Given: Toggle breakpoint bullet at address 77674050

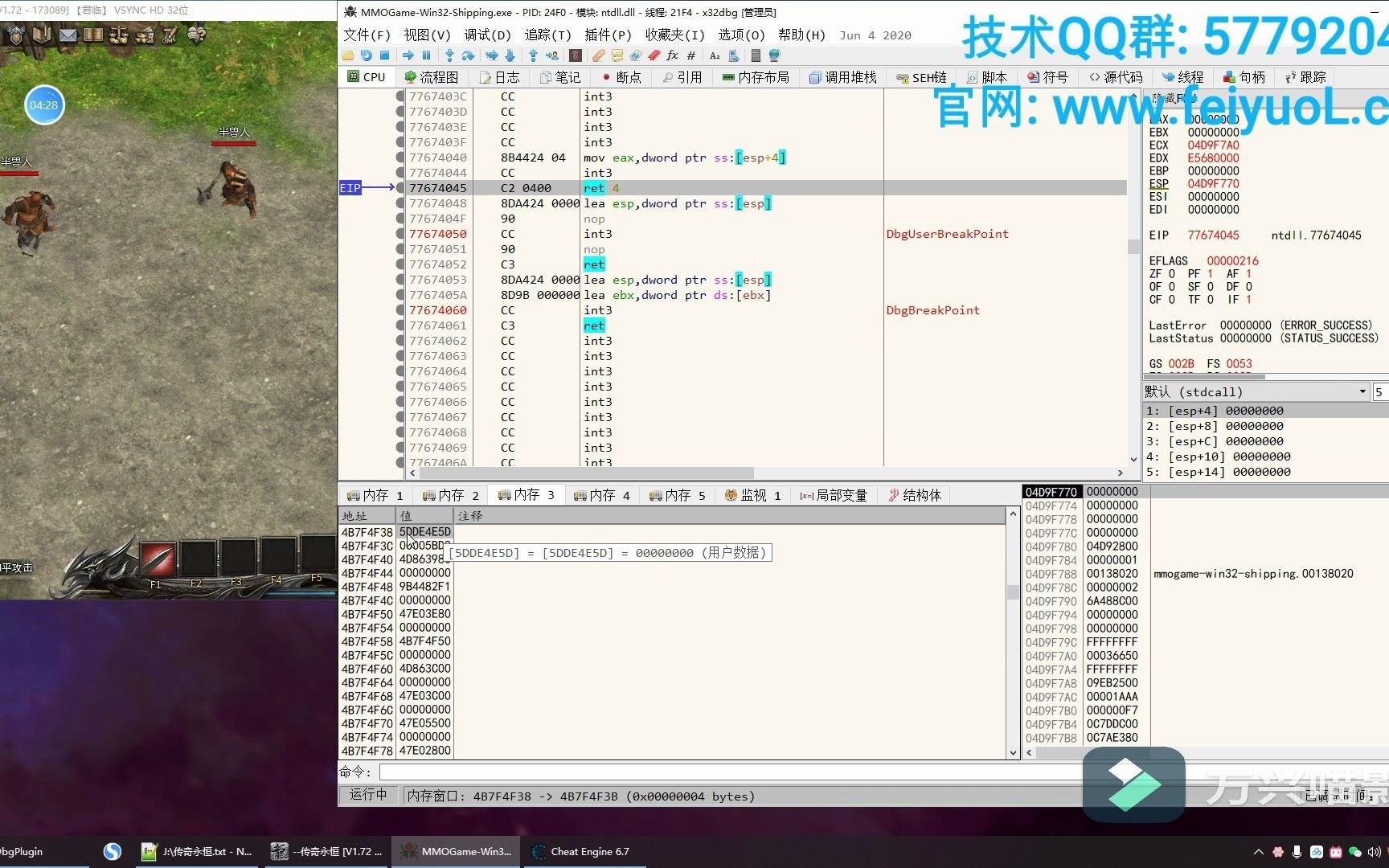Looking at the screenshot, I should coord(400,234).
